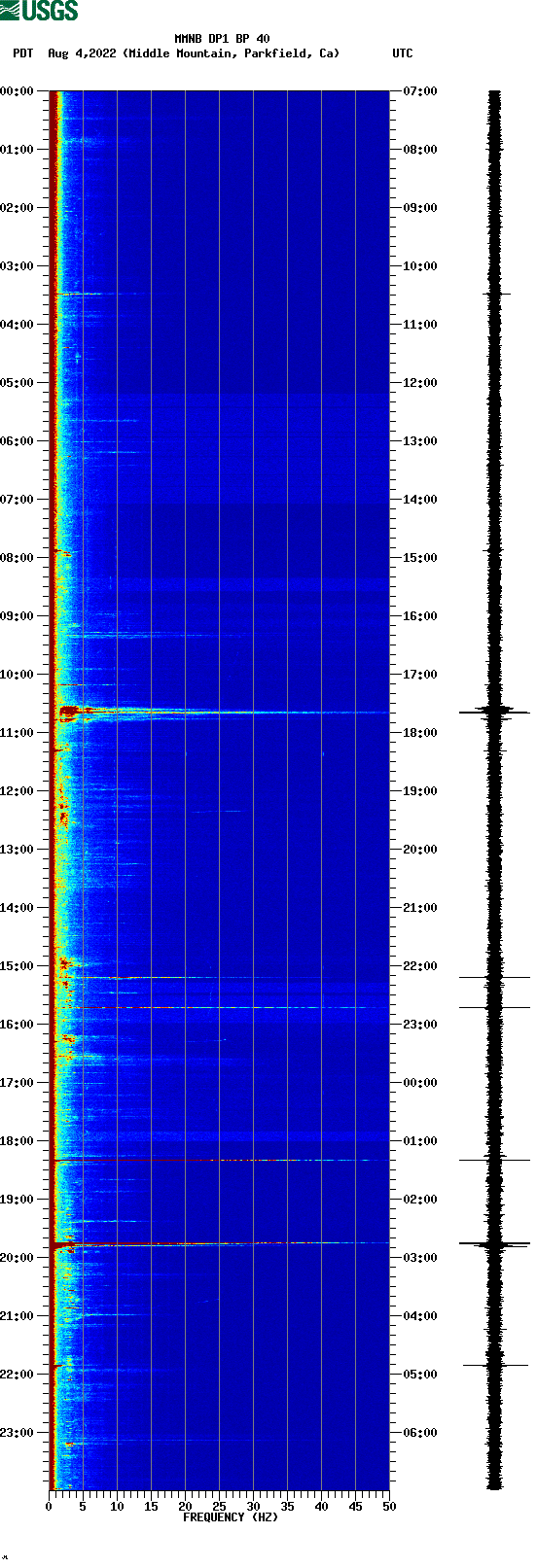Click the UTC time label 22:00
The image size is (537, 1568).
pos(420,966)
